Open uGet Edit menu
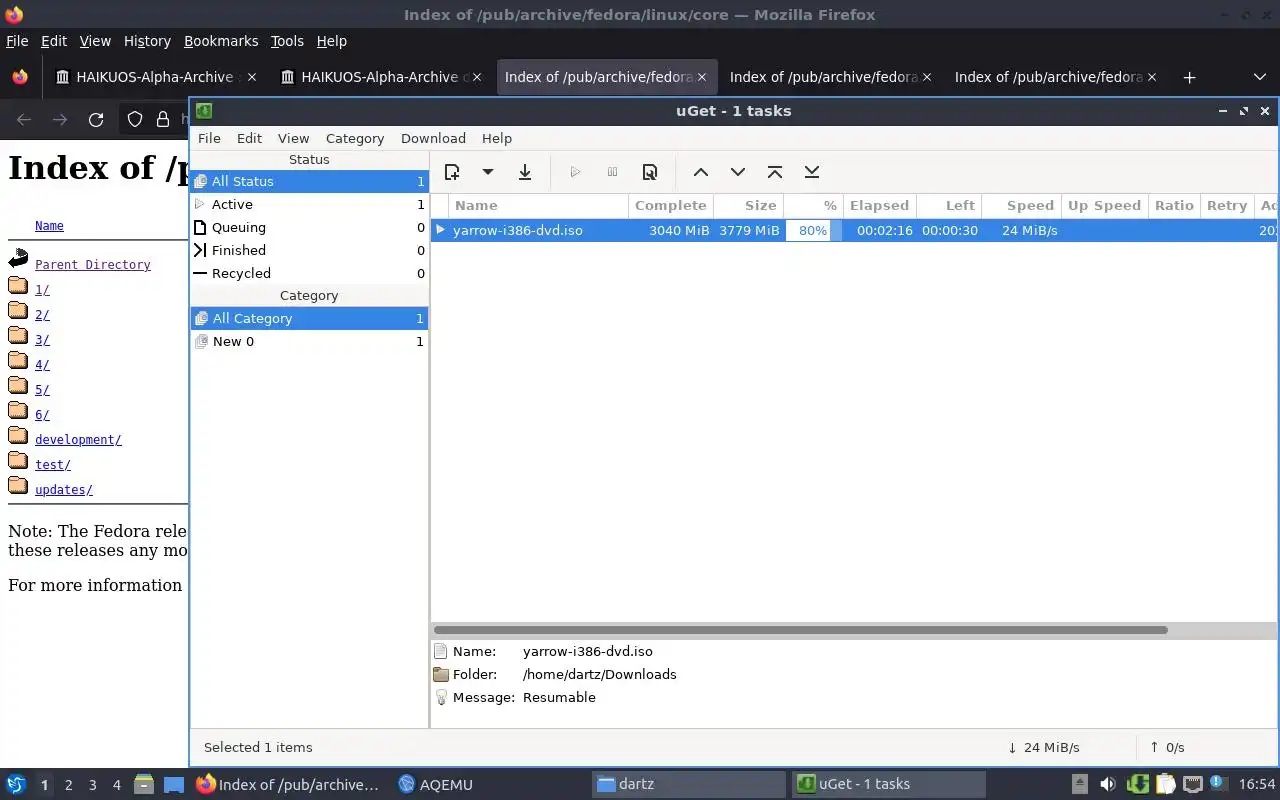This screenshot has height=800, width=1280. [x=249, y=138]
